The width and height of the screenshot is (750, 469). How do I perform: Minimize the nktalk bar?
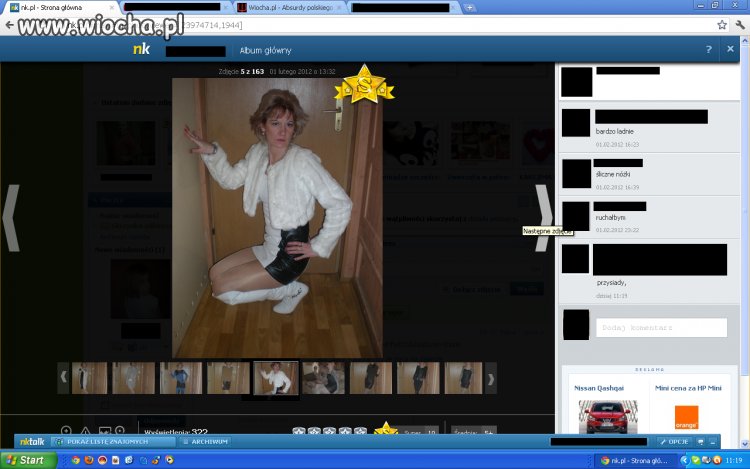pos(713,442)
